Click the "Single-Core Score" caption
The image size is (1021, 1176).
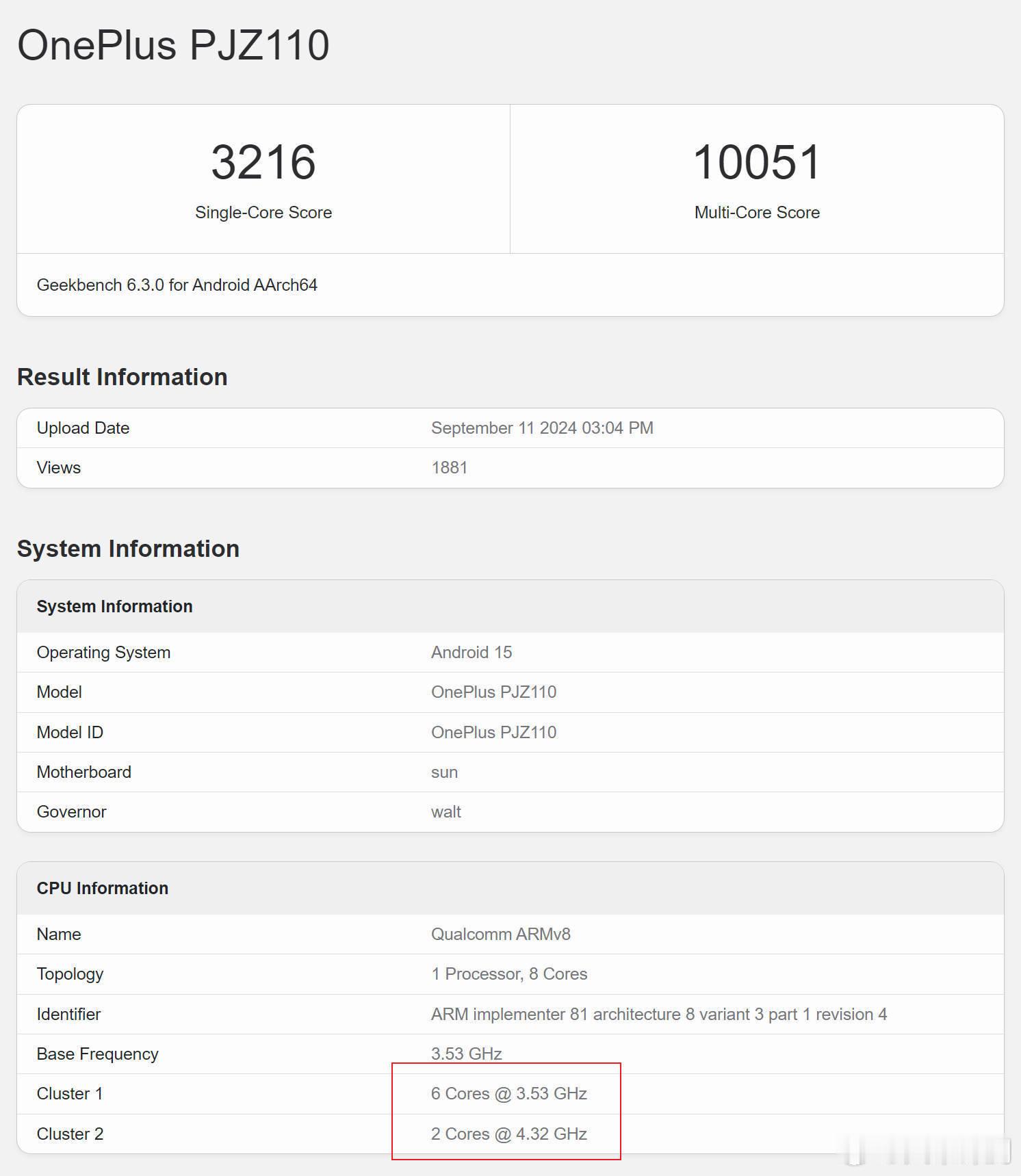pos(263,212)
